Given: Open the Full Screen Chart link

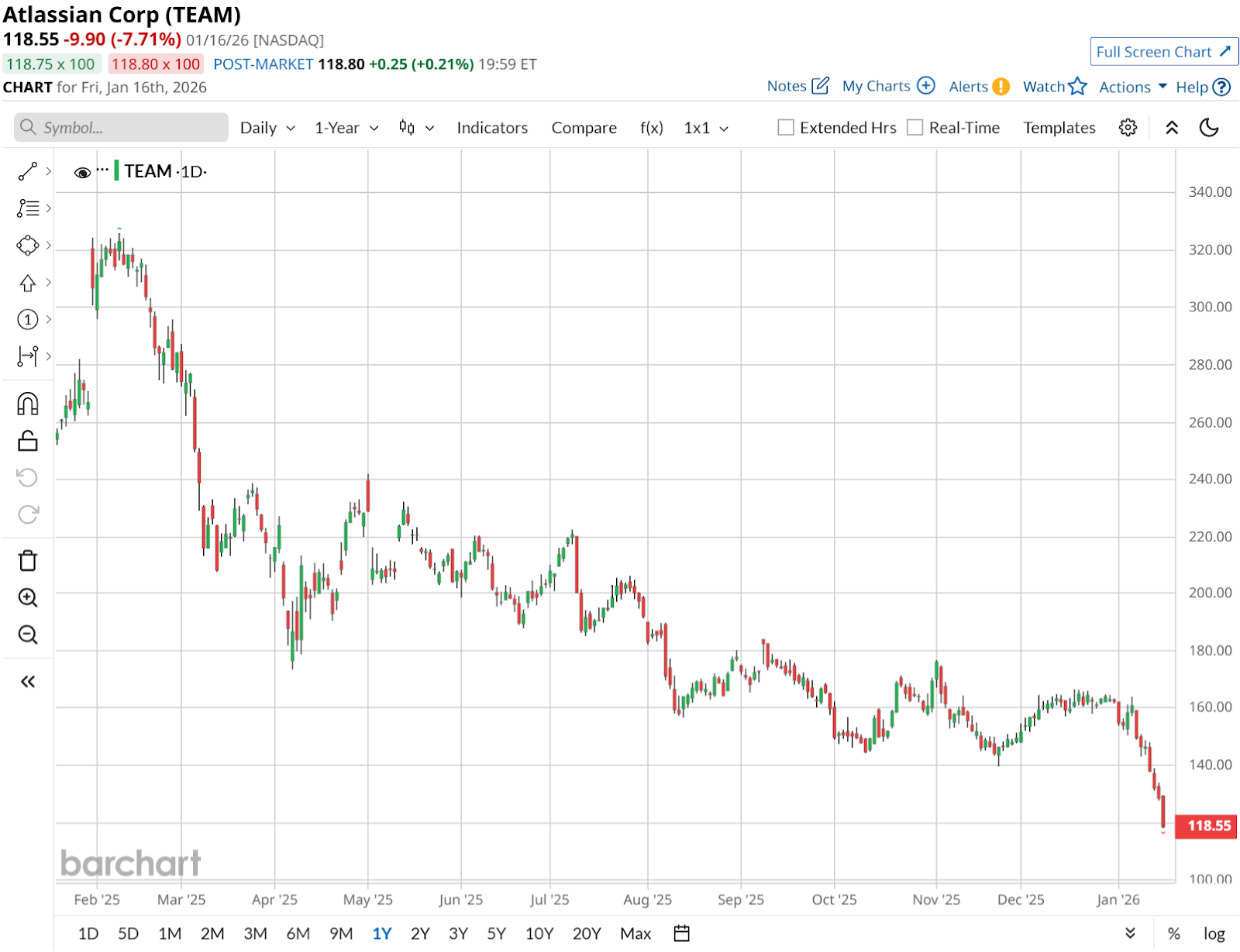Looking at the screenshot, I should point(1163,52).
